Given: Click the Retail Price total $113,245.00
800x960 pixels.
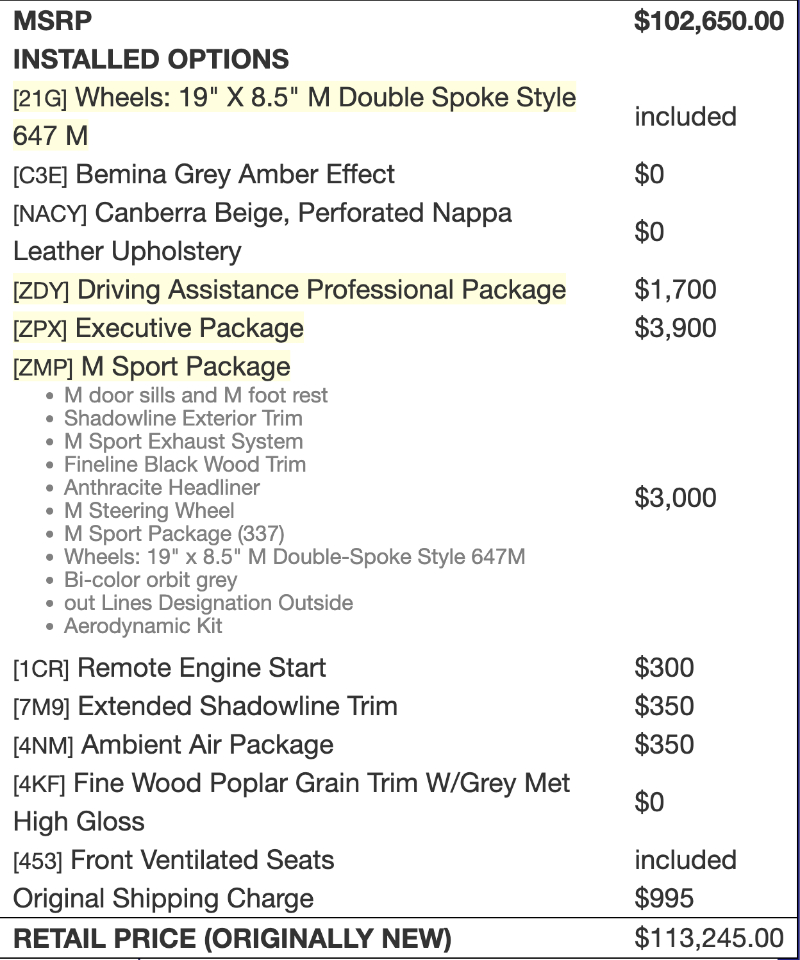Looking at the screenshot, I should 708,938.
